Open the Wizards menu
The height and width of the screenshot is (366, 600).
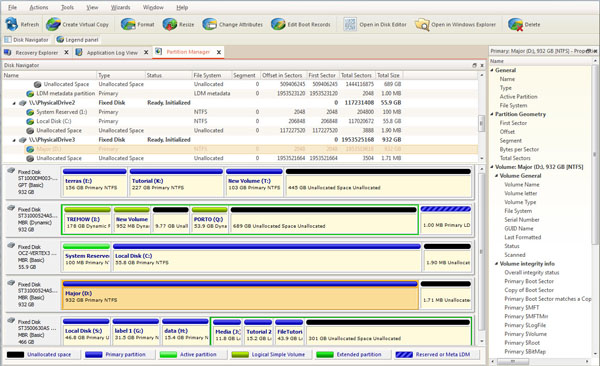[x=121, y=7]
